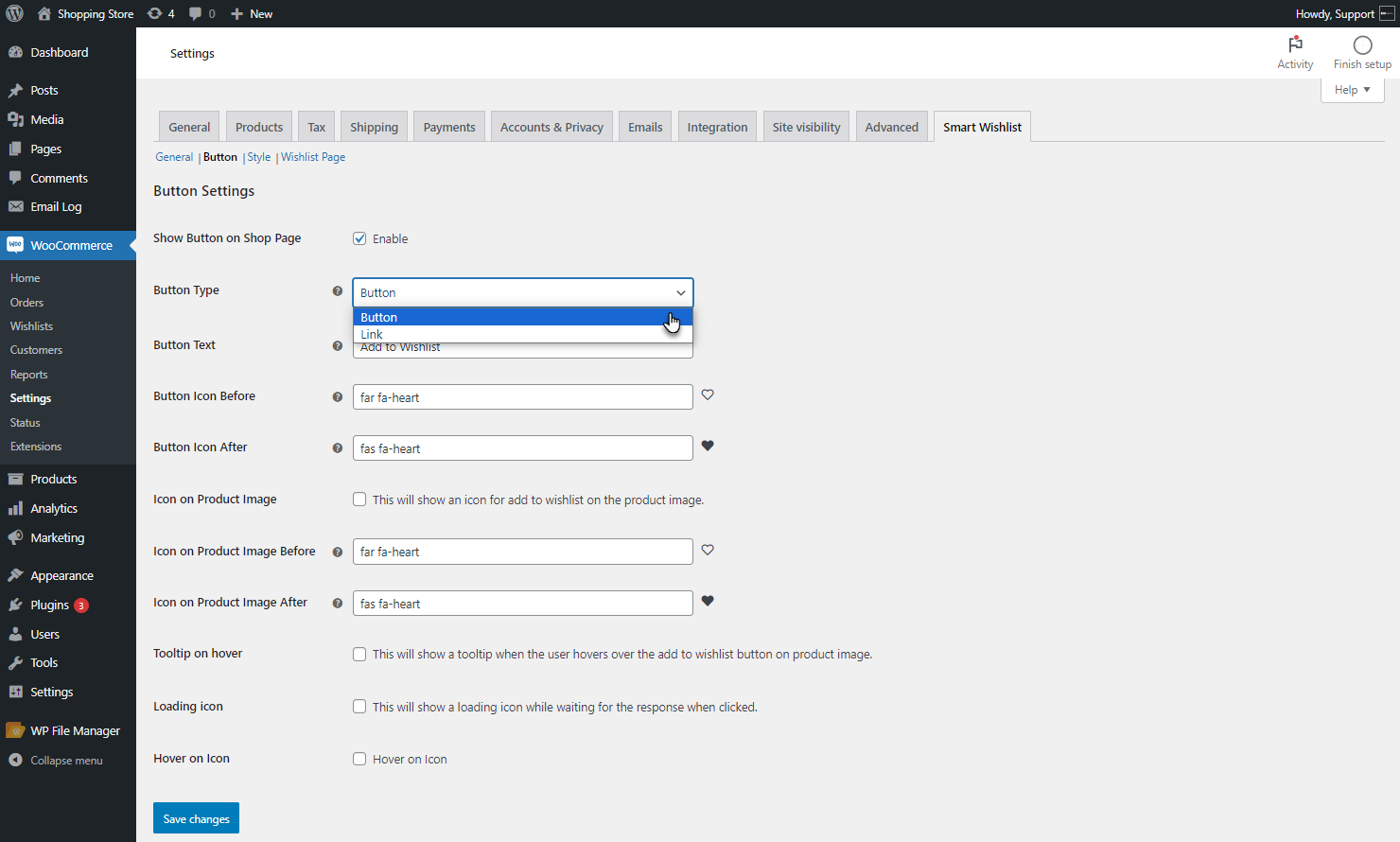Click outline heart preview for Button Icon Before

[708, 395]
